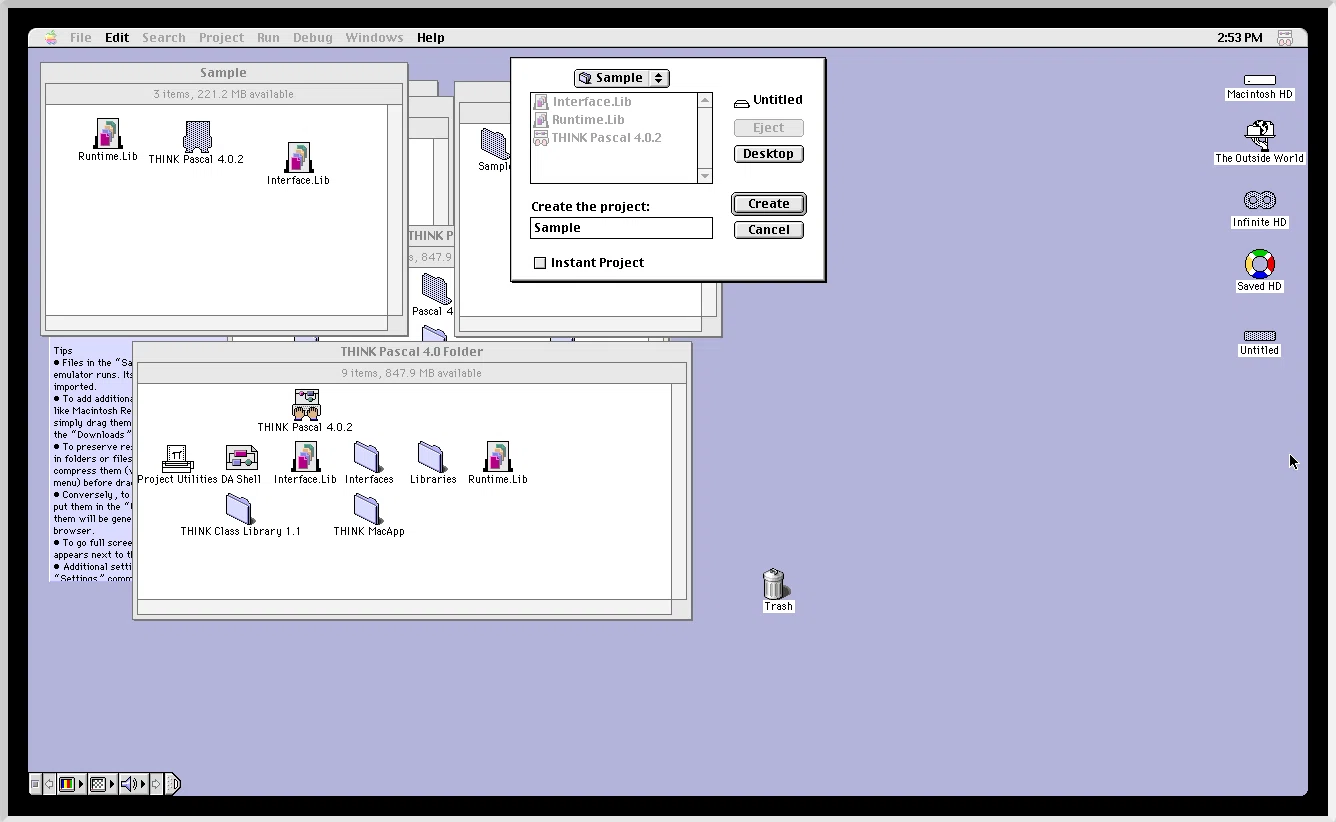This screenshot has width=1336, height=822.
Task: Click the 2:53 PM menu bar clock
Action: (1240, 38)
